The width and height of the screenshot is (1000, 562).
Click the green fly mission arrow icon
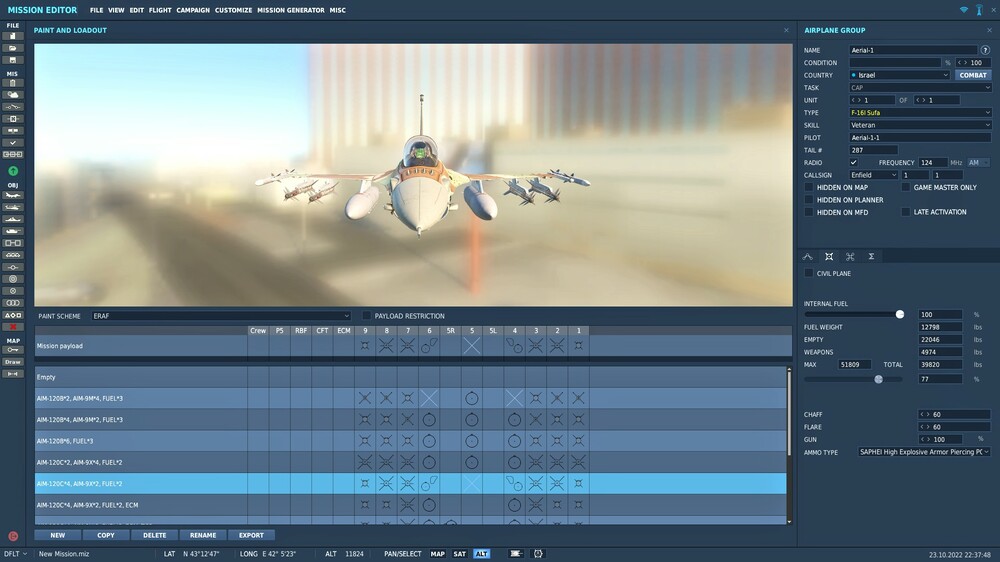[x=13, y=171]
